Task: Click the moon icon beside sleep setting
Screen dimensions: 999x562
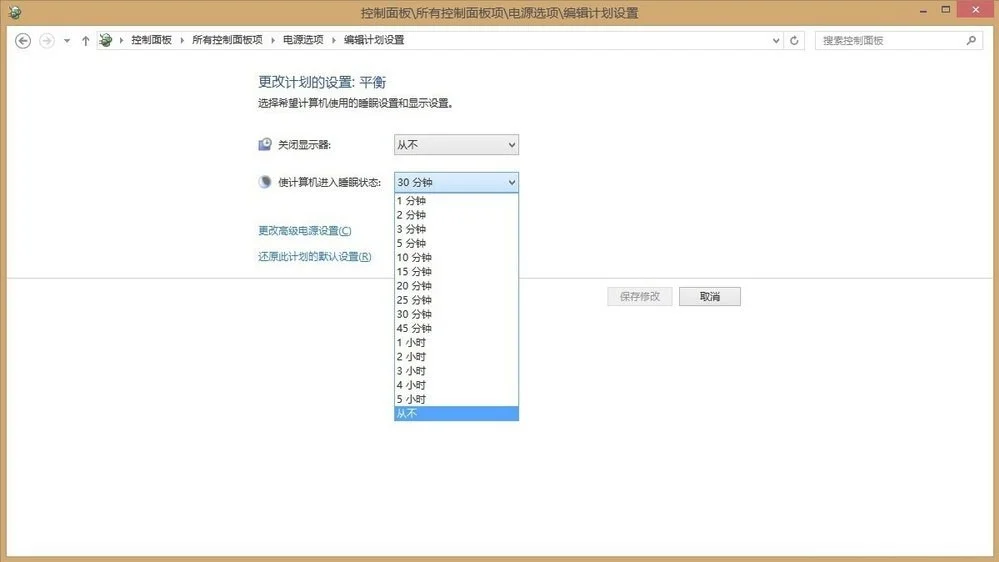Action: tap(265, 182)
